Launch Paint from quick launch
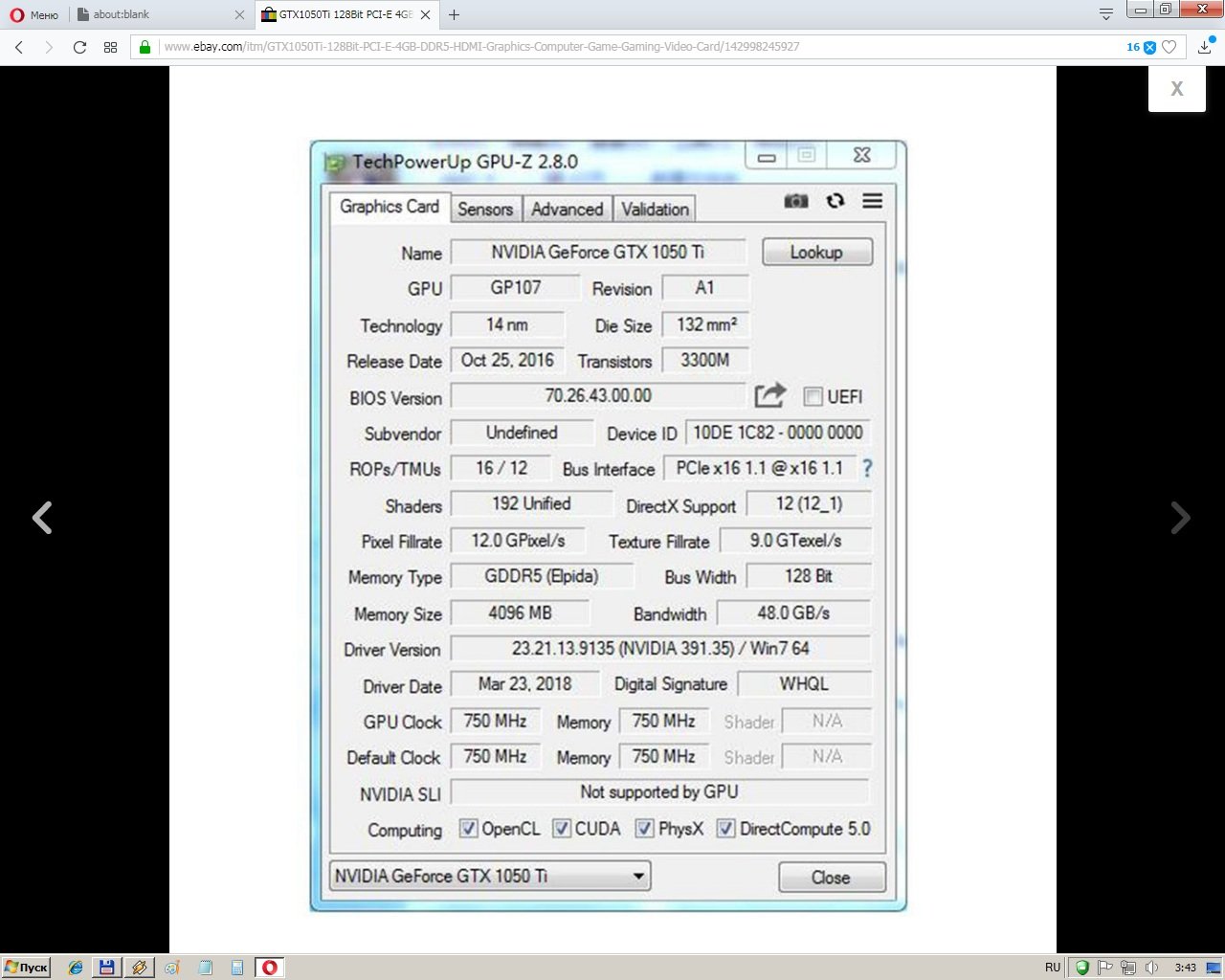The width and height of the screenshot is (1225, 980). [x=172, y=968]
